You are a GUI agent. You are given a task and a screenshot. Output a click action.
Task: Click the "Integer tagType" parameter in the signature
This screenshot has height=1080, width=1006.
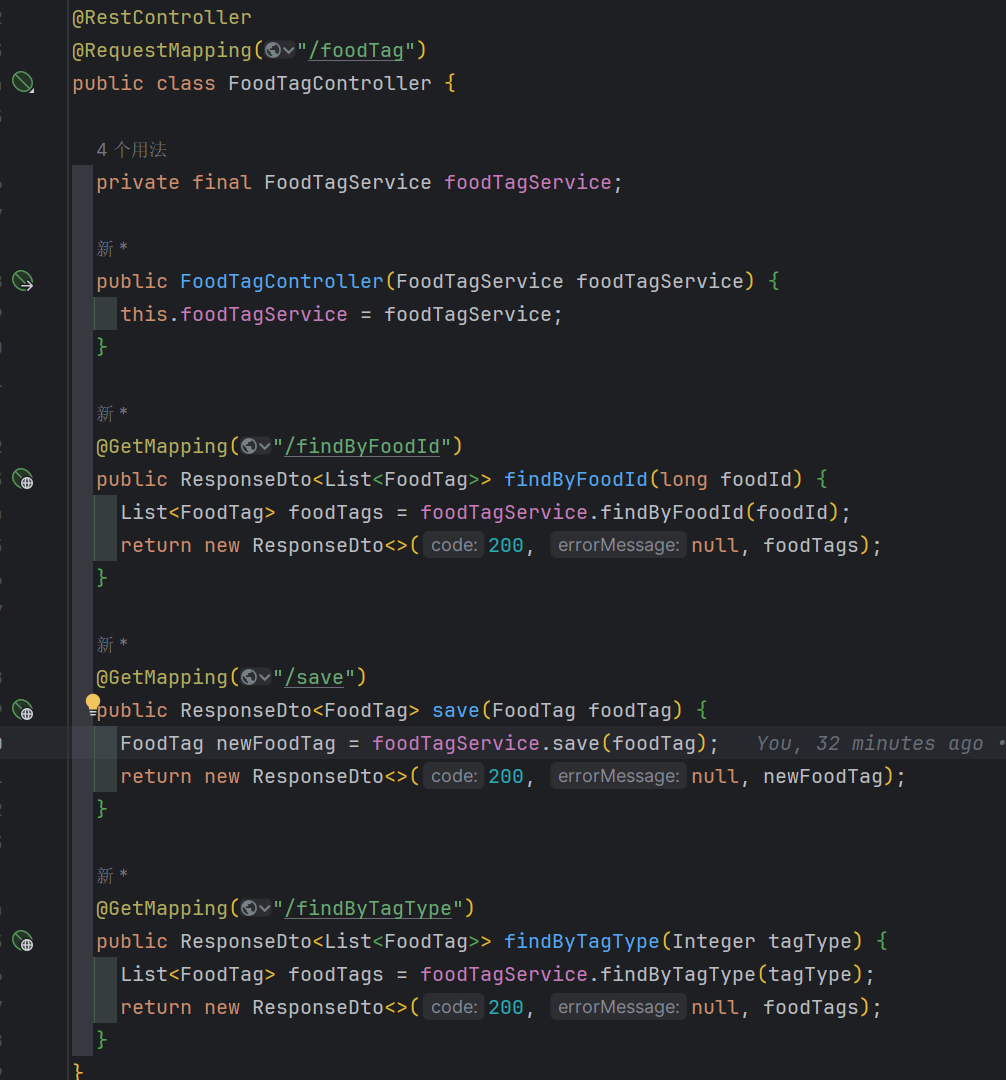762,942
